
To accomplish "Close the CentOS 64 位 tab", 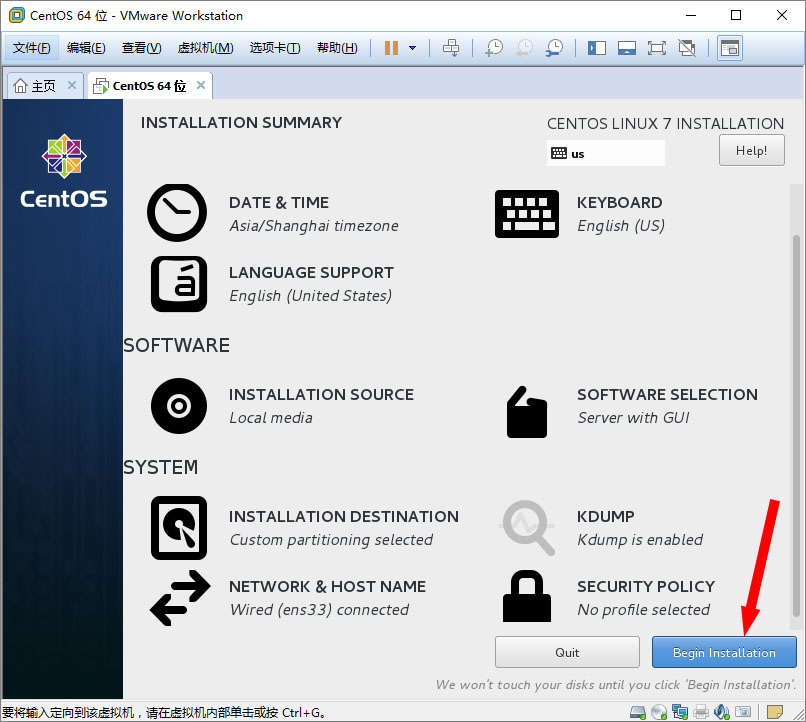I will (x=201, y=86).
